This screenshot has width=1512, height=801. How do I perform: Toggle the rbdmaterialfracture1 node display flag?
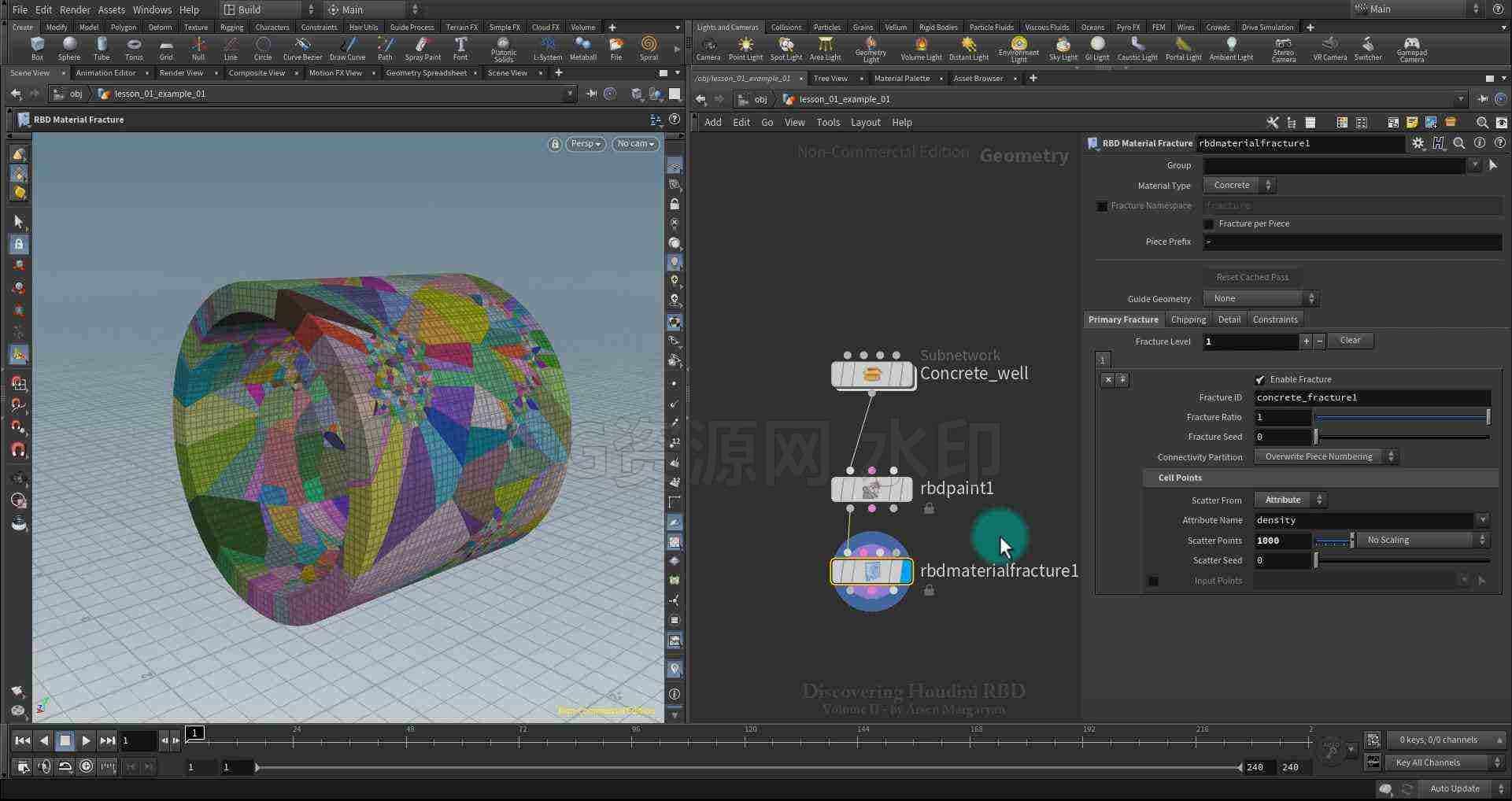[x=905, y=571]
